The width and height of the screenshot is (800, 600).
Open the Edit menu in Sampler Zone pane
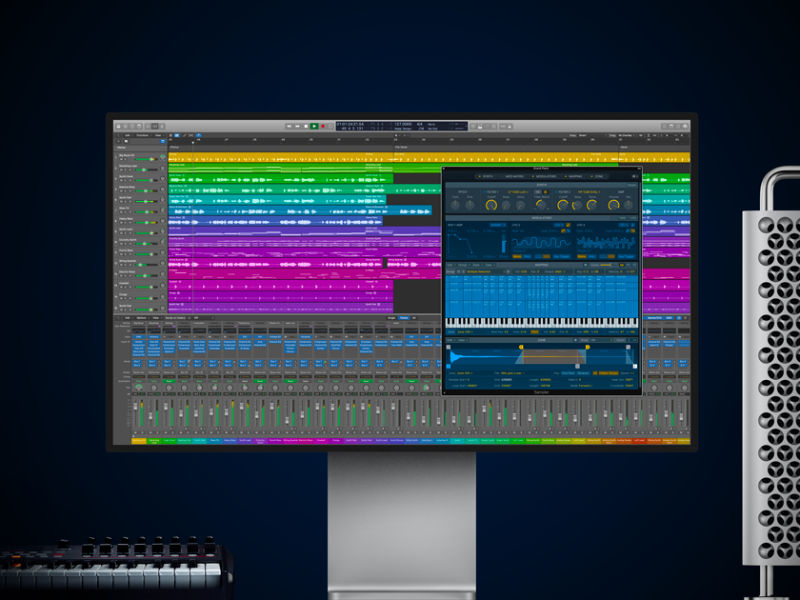click(x=450, y=340)
